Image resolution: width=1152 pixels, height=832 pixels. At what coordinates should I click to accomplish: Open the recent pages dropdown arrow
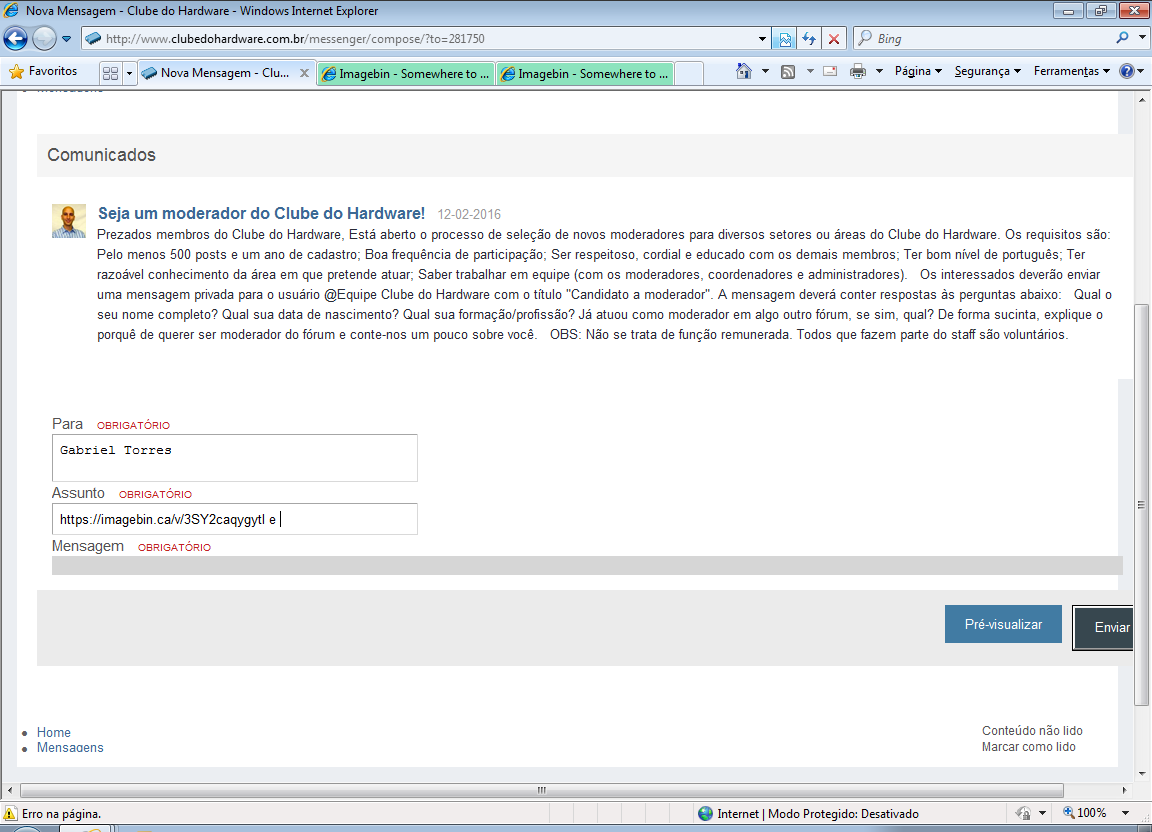coord(66,39)
